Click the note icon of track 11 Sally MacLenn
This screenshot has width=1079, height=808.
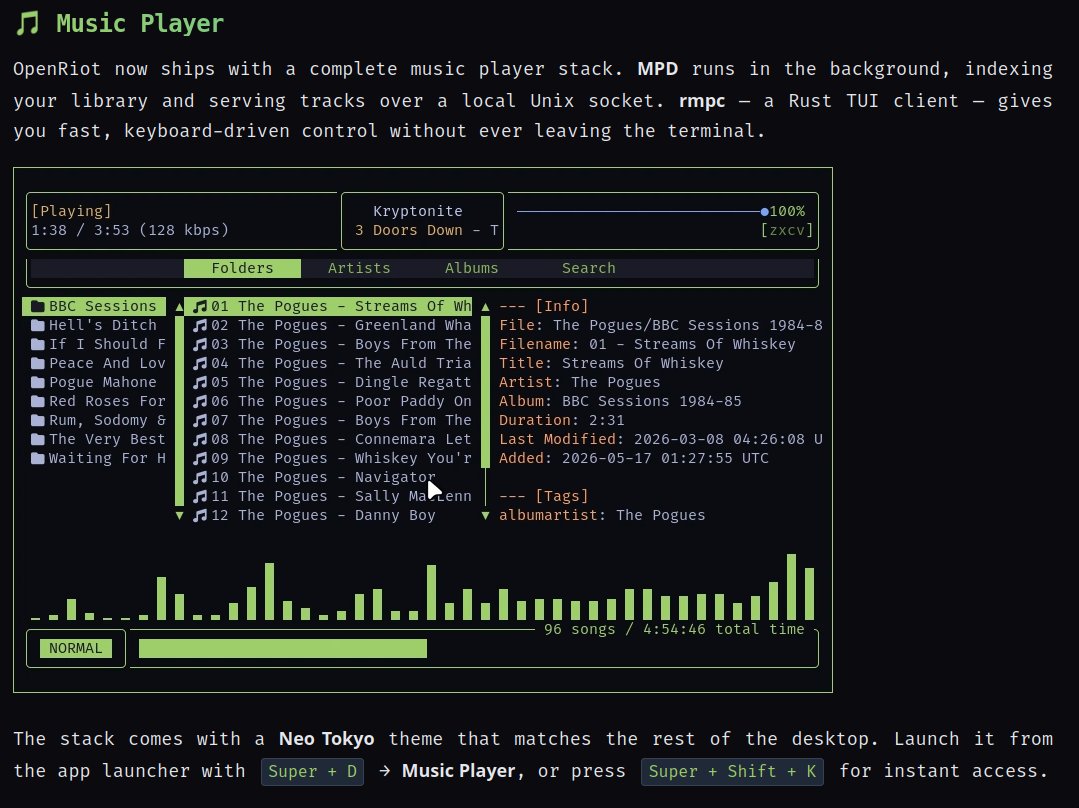click(x=200, y=496)
